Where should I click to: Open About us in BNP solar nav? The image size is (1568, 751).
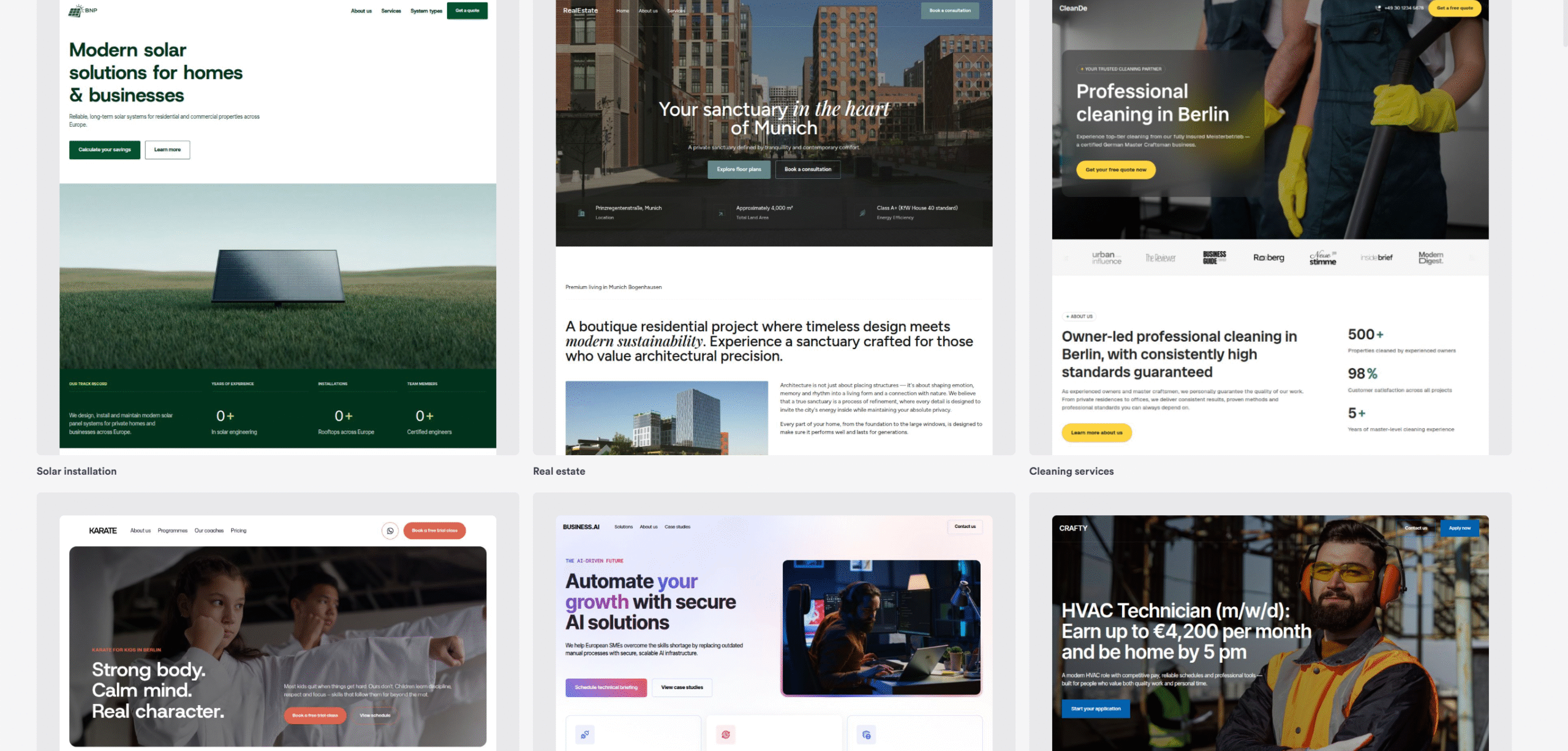pyautogui.click(x=361, y=11)
